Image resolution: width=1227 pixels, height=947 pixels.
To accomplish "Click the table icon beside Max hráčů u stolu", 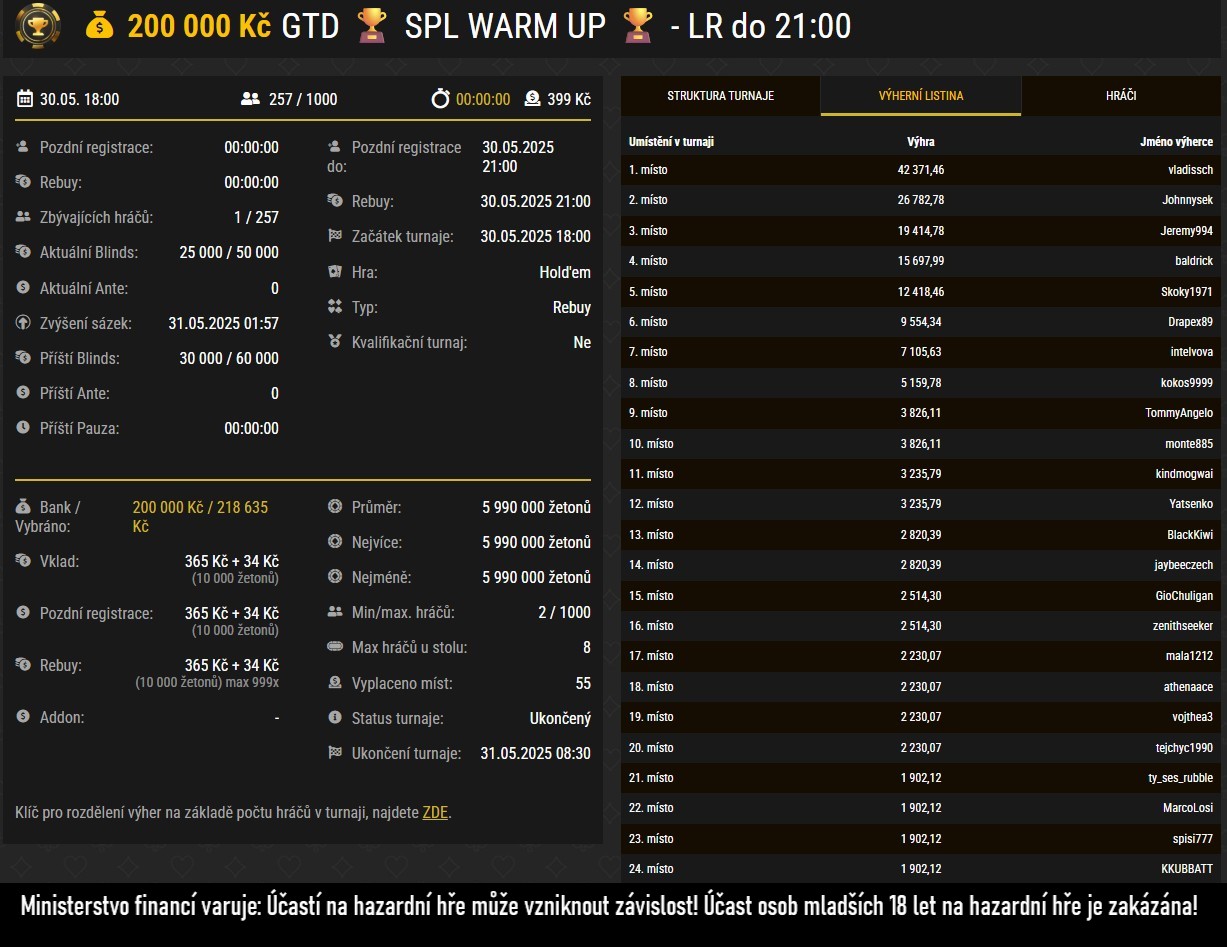I will [x=335, y=647].
